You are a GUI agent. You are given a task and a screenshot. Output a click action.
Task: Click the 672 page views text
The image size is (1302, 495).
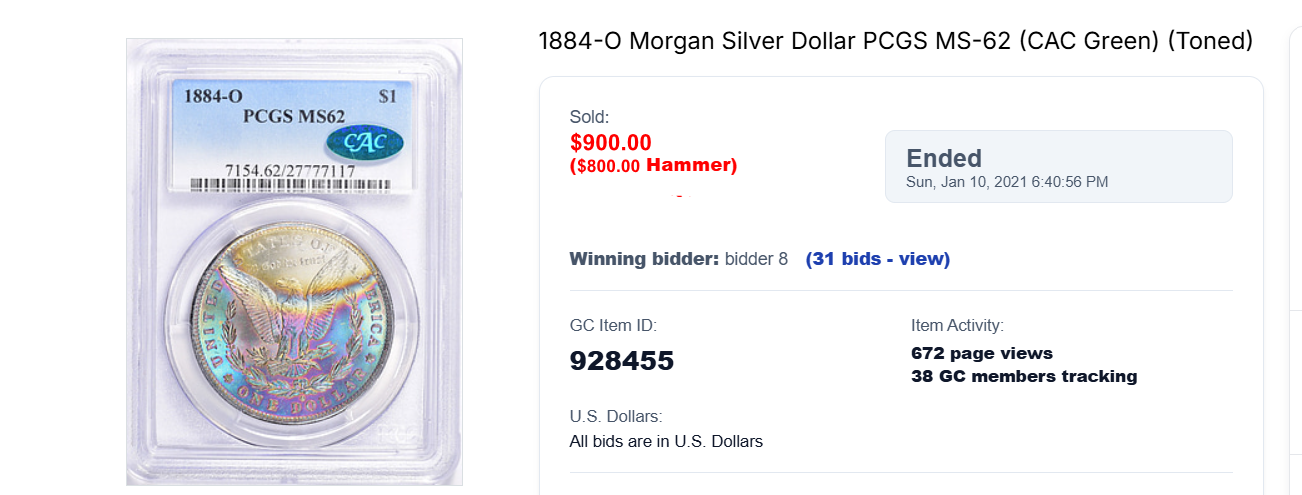[x=982, y=353]
